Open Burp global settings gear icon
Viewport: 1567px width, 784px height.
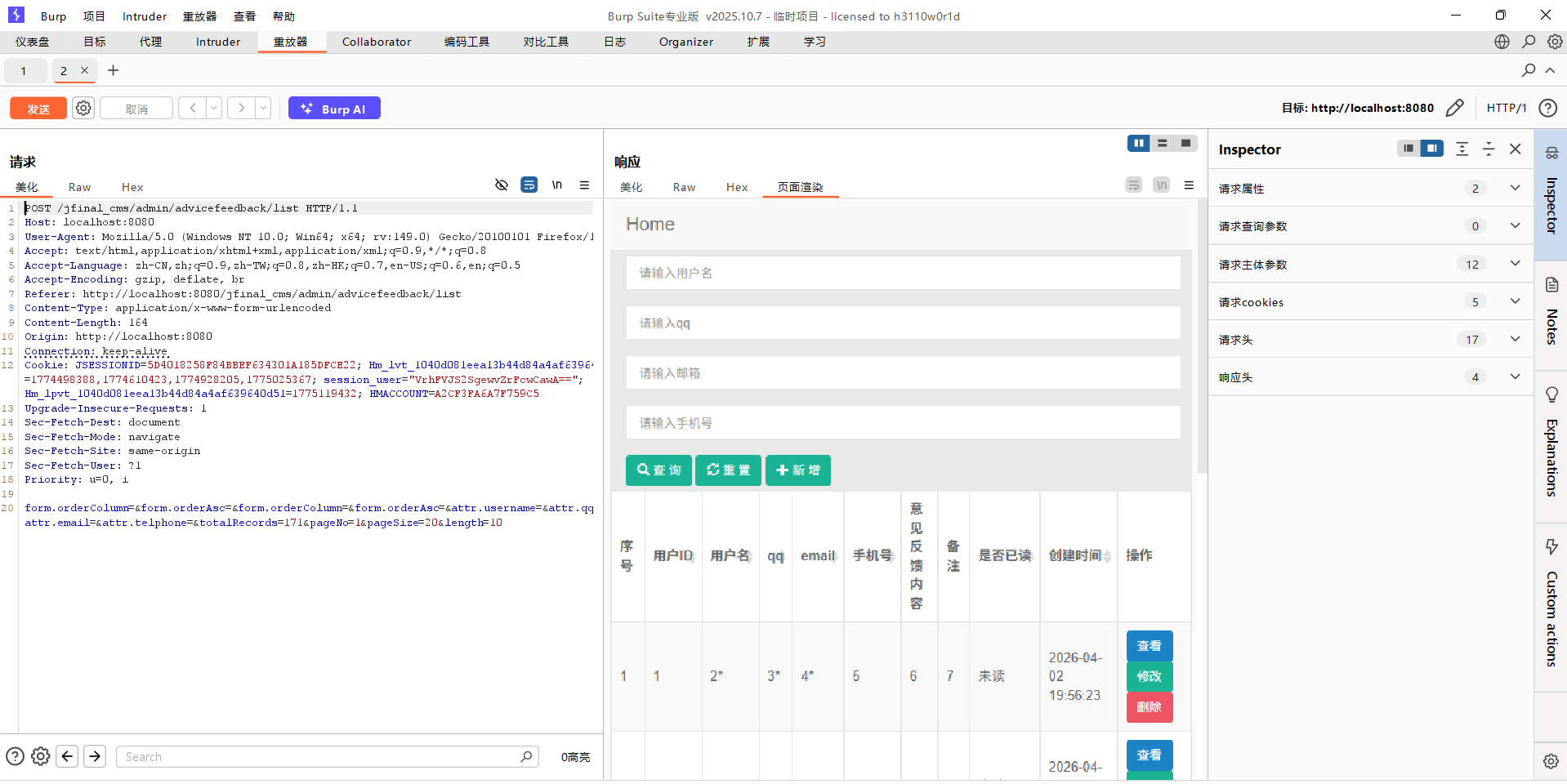[x=1555, y=42]
